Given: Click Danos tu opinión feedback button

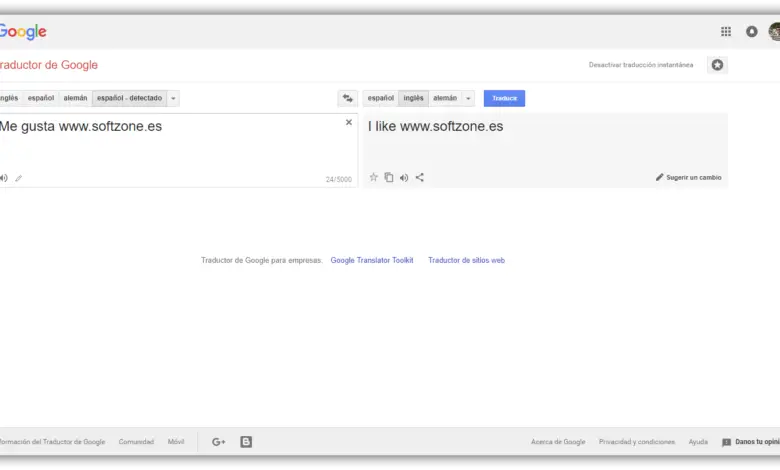Looking at the screenshot, I should (x=751, y=442).
